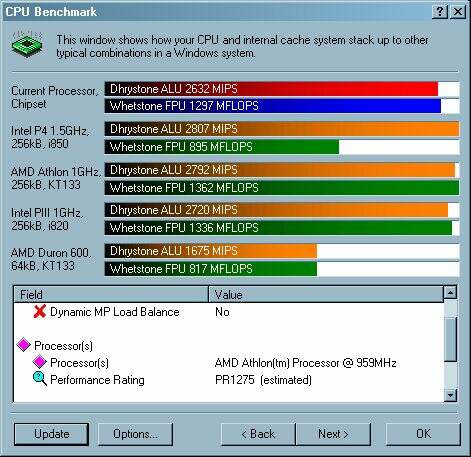The width and height of the screenshot is (471, 457).
Task: Go to the previous page with < Back
Action: [258, 434]
